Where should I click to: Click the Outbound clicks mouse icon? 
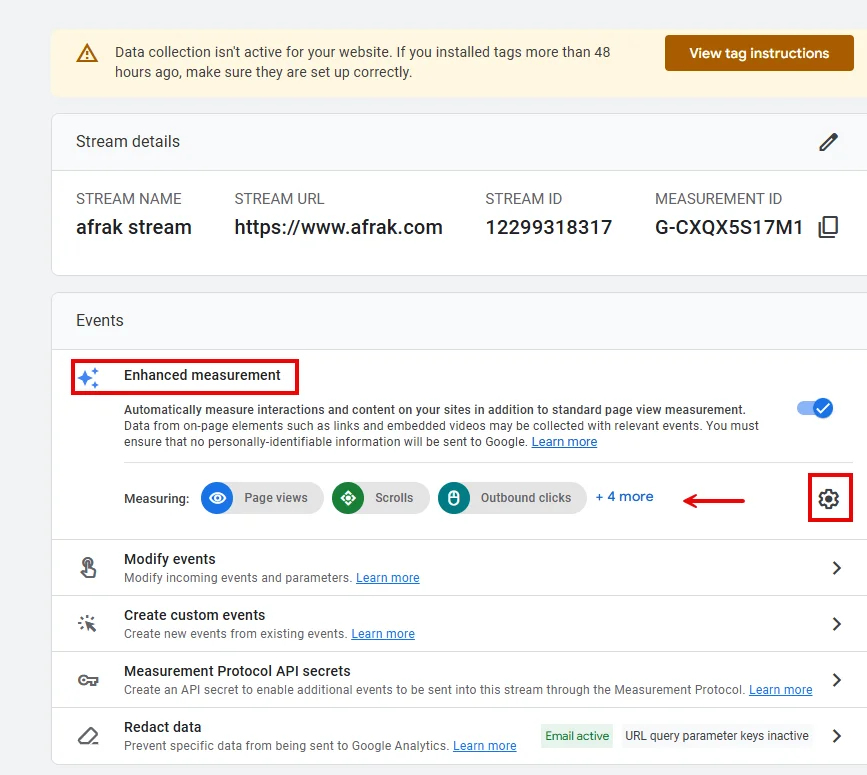point(454,498)
